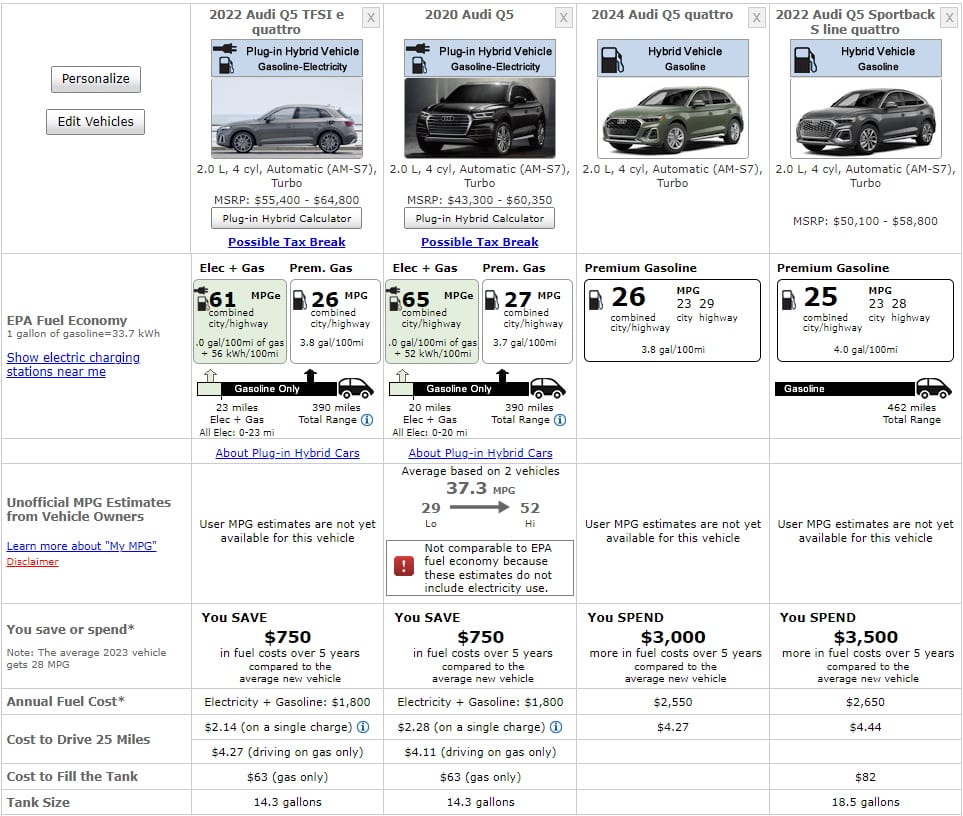View the 2022 Audi Q5 Sportback photo
This screenshot has width=963, height=816.
pyautogui.click(x=865, y=118)
